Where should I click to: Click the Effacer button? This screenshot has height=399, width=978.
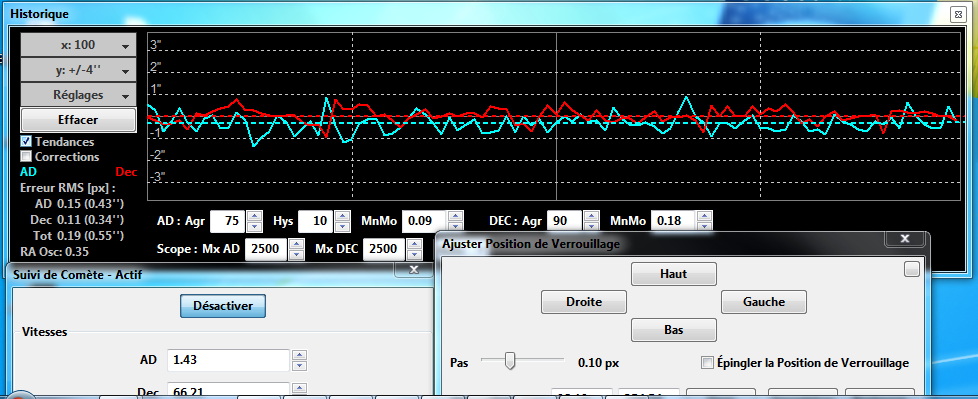pyautogui.click(x=78, y=120)
